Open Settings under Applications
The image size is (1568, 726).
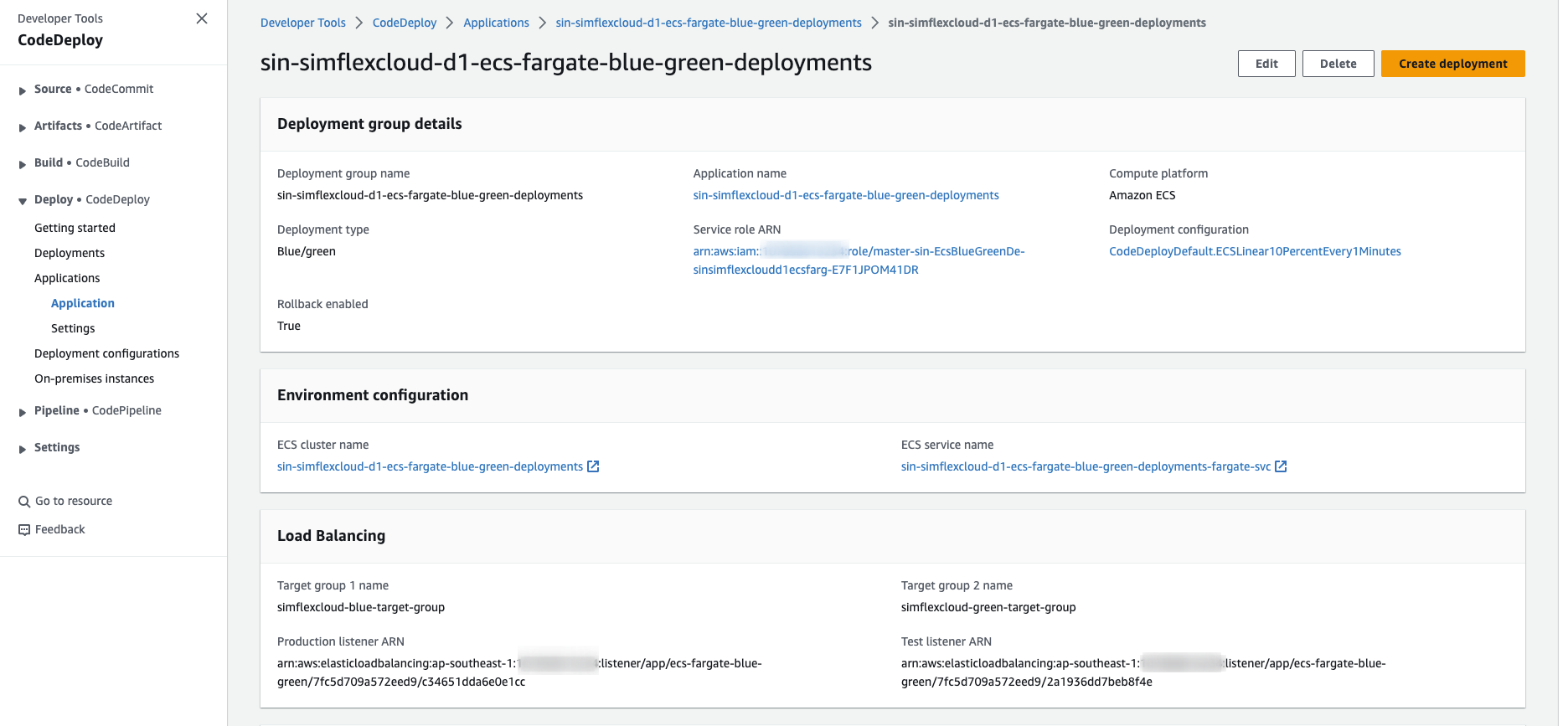click(x=73, y=328)
